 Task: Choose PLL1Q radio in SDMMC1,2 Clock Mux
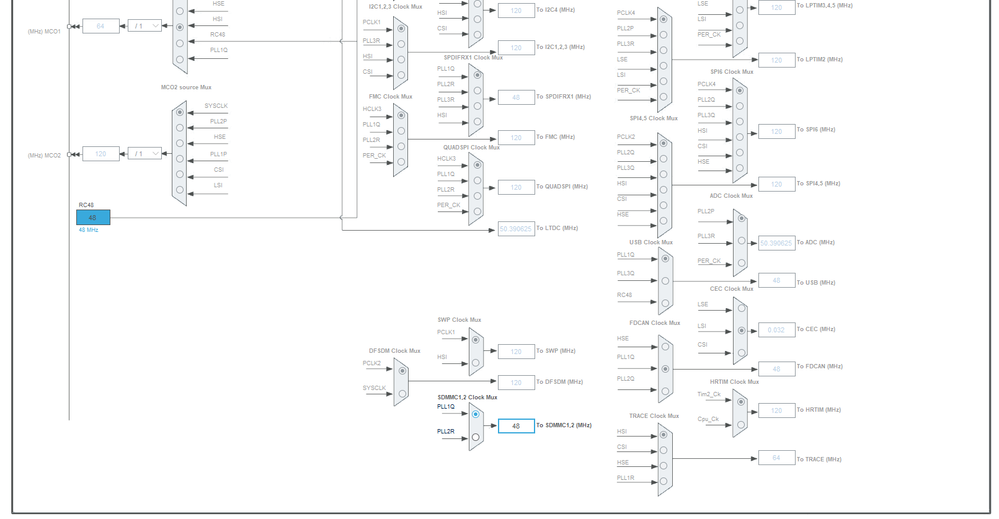[475, 414]
